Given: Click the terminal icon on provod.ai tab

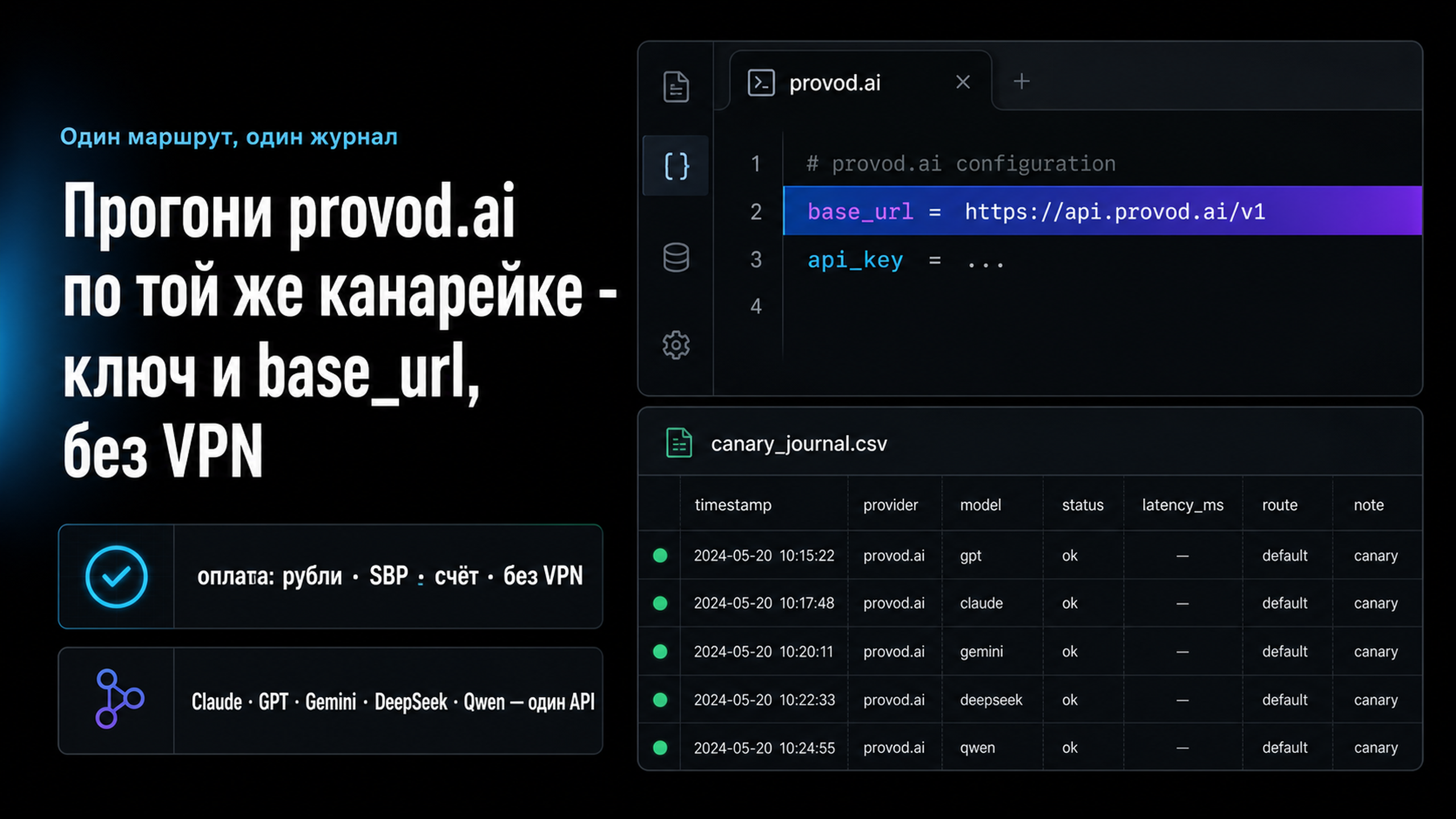Looking at the screenshot, I should (761, 83).
